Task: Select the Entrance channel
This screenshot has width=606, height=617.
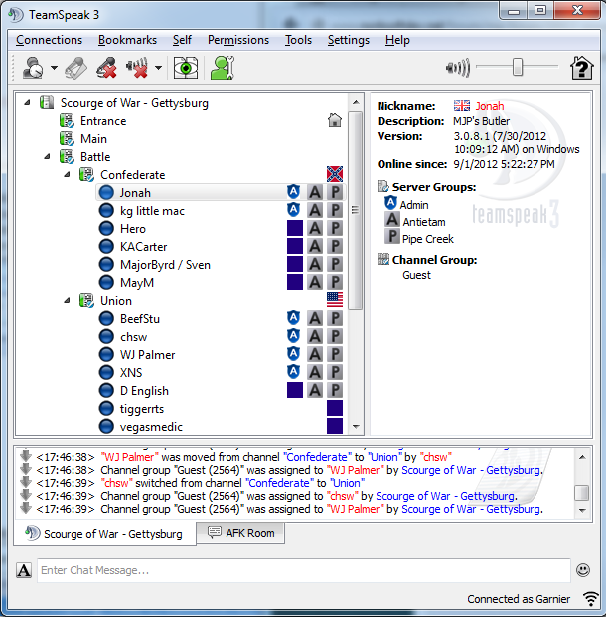Action: (x=103, y=121)
